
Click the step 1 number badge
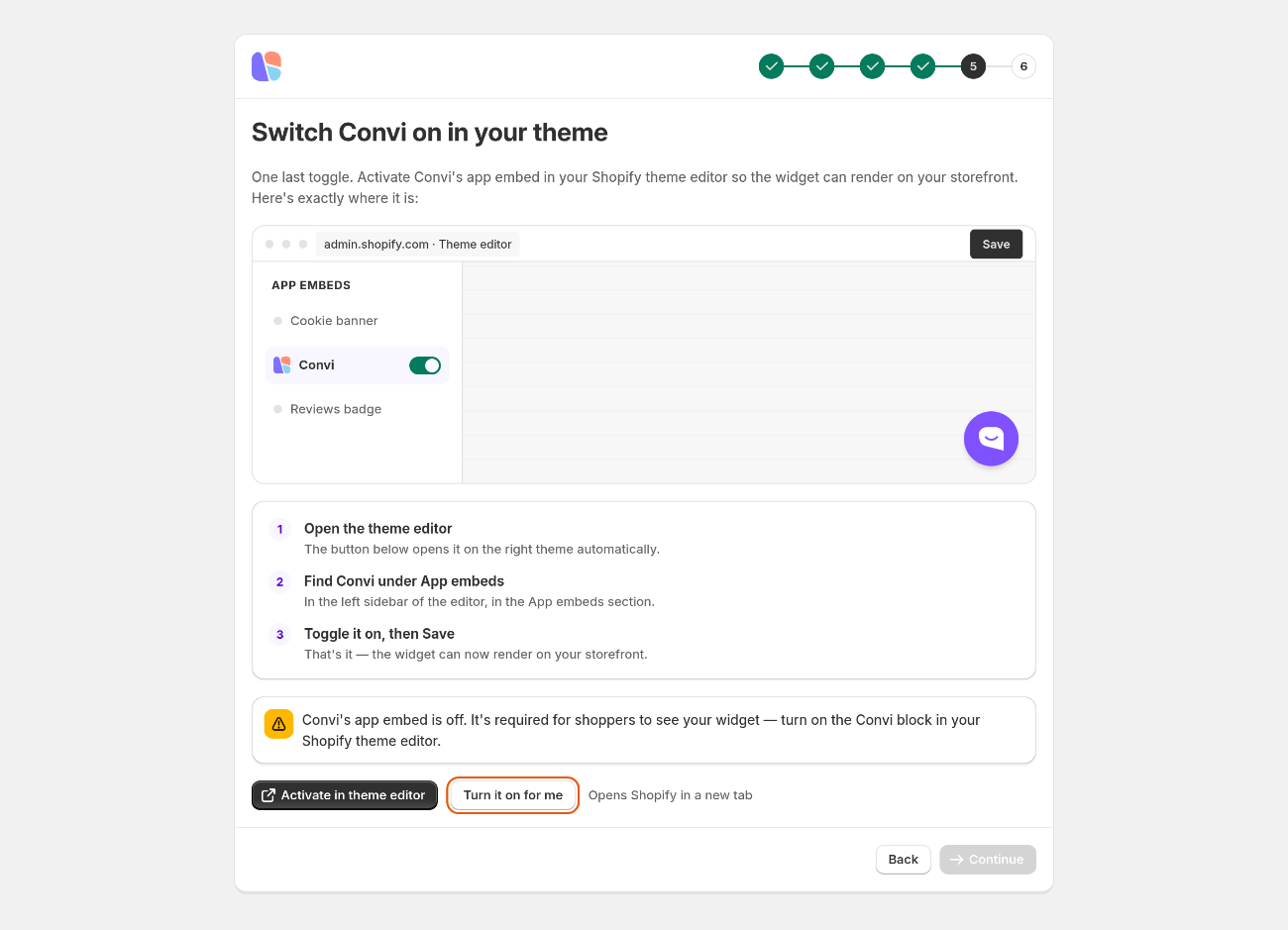click(x=279, y=529)
